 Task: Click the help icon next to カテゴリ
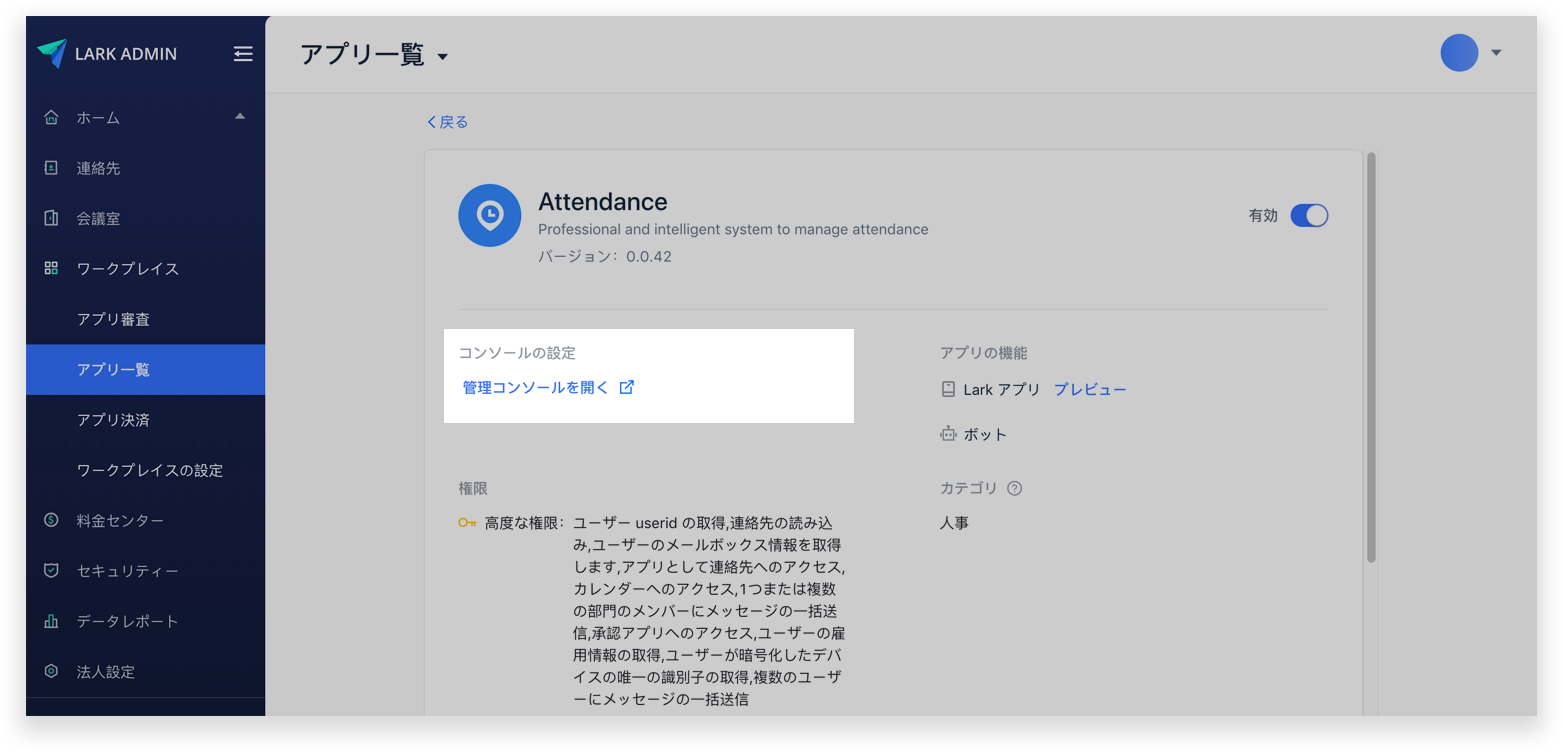point(1014,488)
